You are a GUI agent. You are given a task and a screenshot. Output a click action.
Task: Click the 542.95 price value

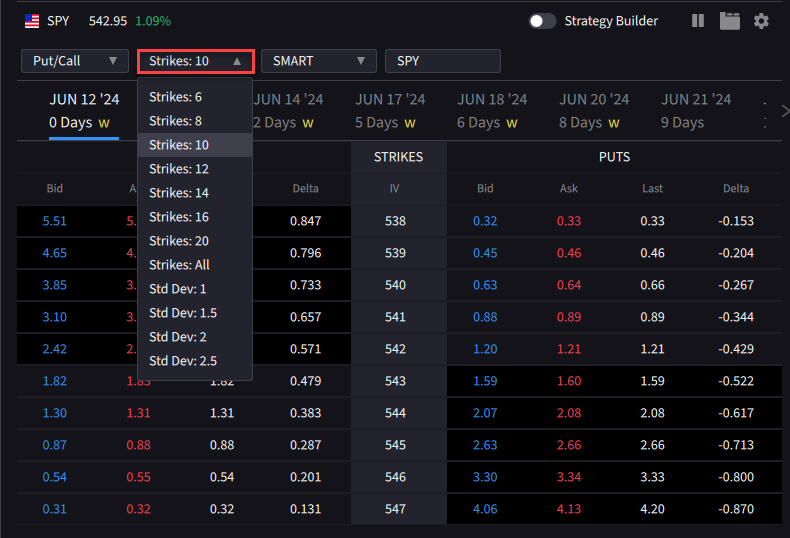(x=108, y=21)
